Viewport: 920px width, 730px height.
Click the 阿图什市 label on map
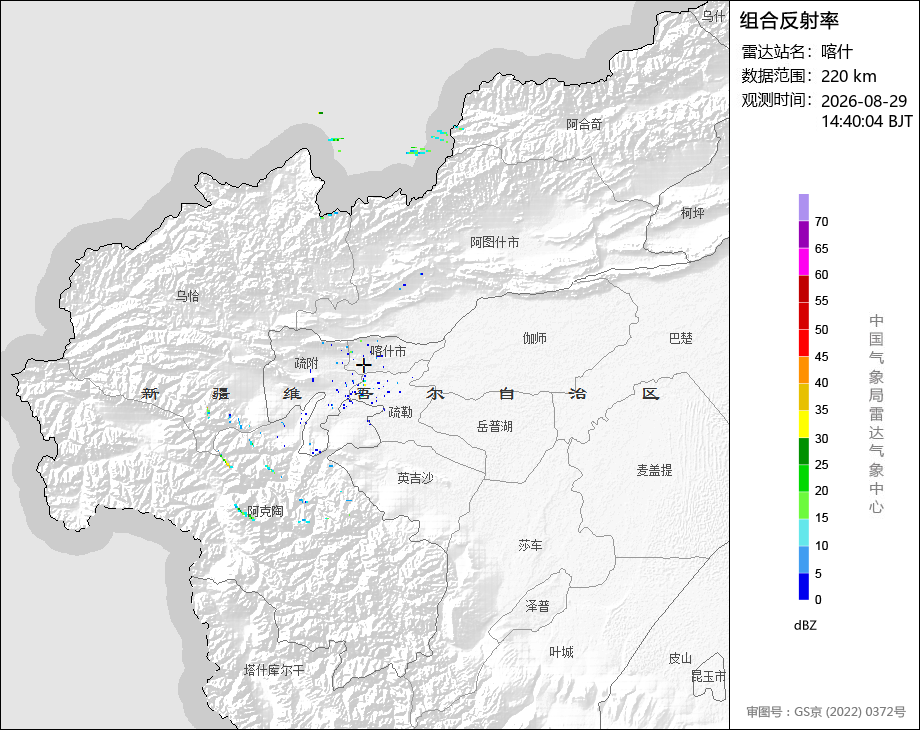point(495,242)
